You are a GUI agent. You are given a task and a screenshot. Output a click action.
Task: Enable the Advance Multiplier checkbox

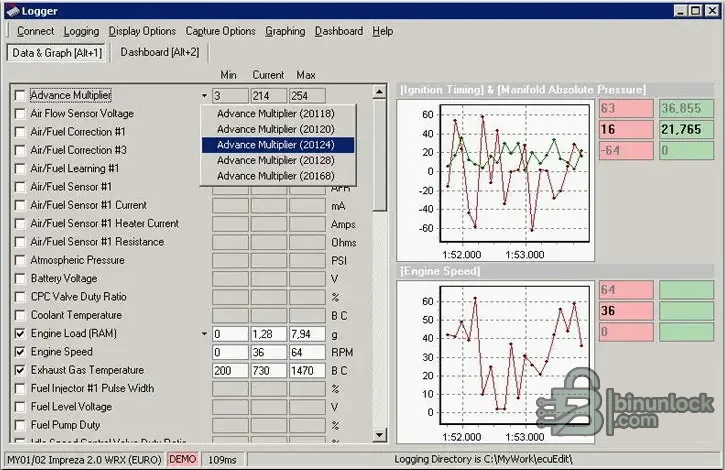click(20, 95)
